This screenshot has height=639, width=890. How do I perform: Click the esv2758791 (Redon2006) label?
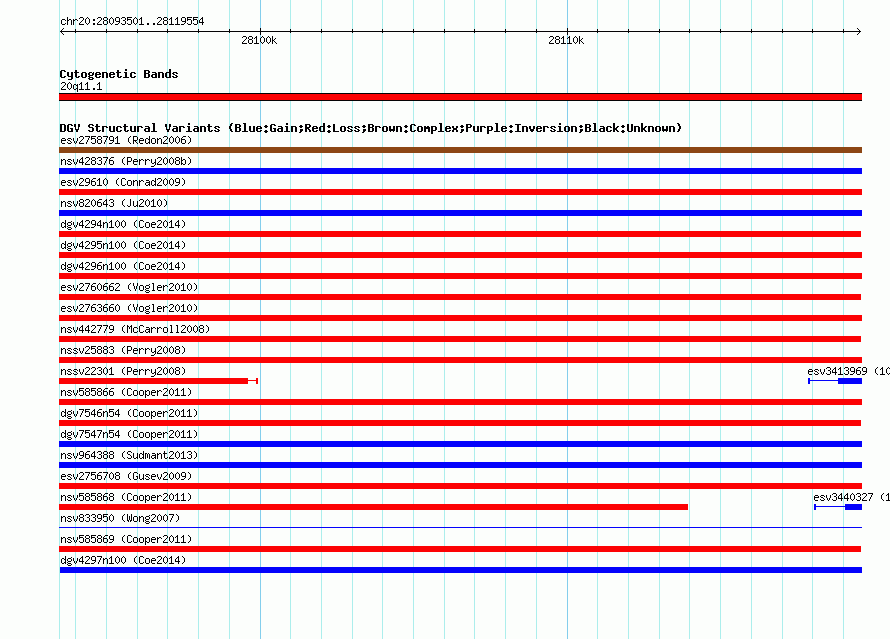coord(126,140)
